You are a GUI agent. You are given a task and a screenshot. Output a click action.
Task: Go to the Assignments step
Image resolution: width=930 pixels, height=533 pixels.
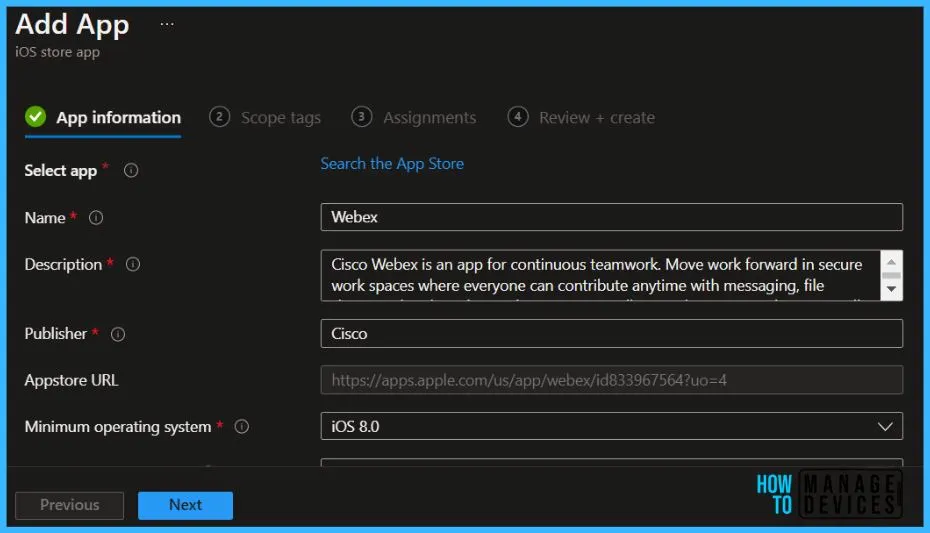pos(414,117)
